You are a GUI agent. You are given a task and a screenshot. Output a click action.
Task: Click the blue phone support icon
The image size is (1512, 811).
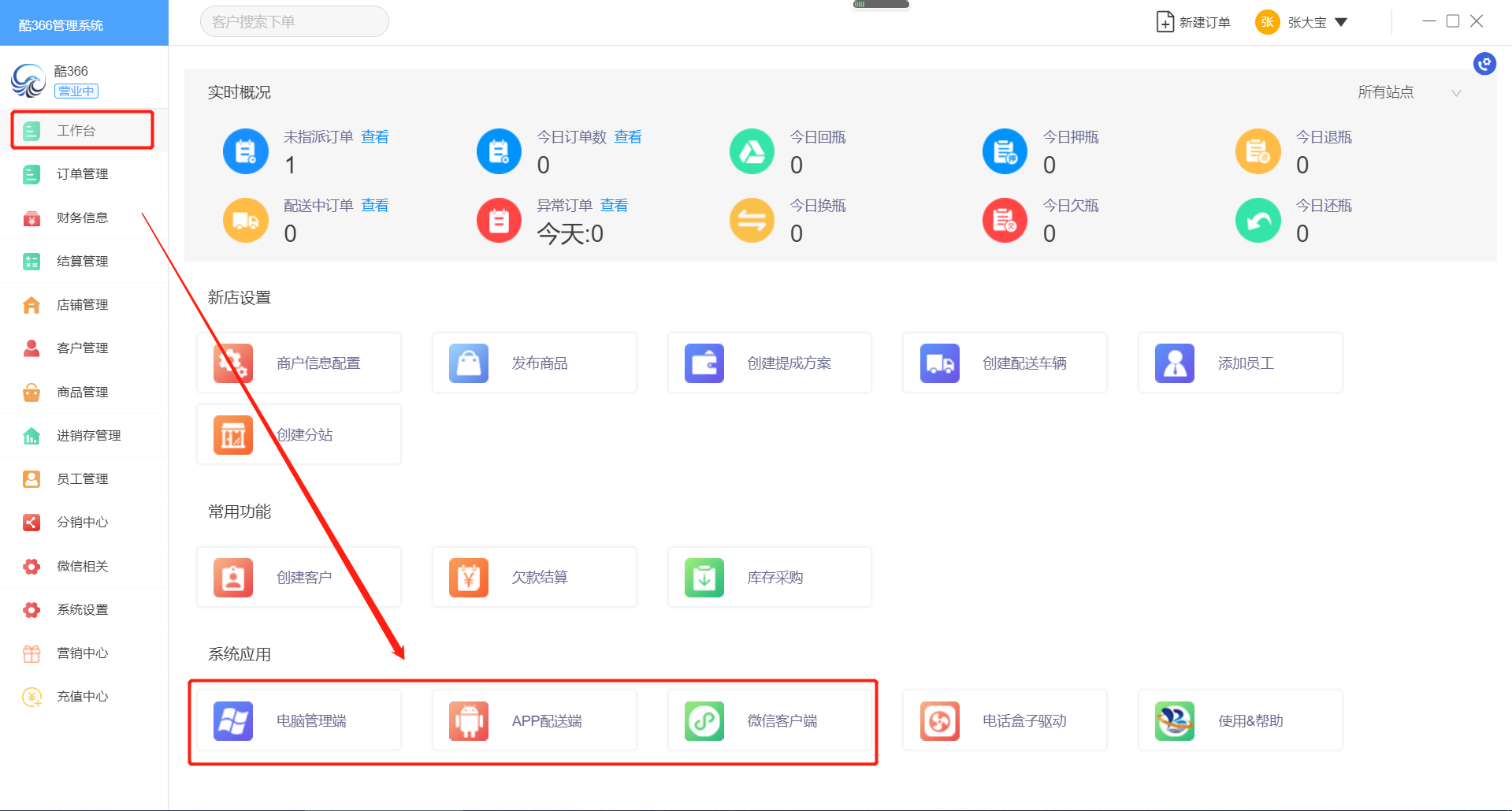point(1484,64)
